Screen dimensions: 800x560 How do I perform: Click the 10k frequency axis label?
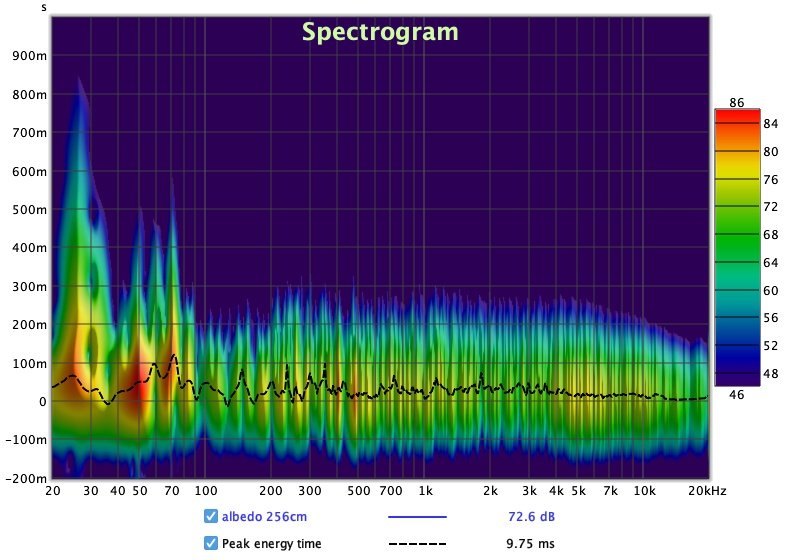[x=644, y=491]
